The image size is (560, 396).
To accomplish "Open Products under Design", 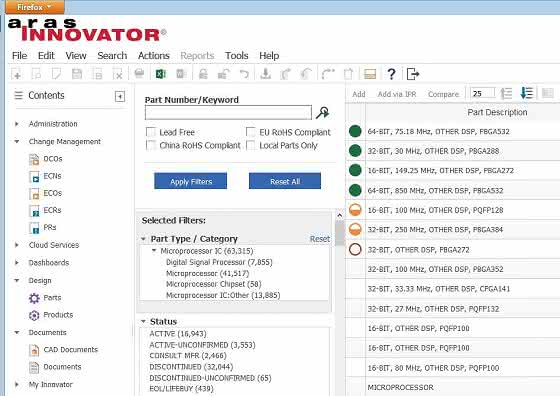I will (x=58, y=315).
